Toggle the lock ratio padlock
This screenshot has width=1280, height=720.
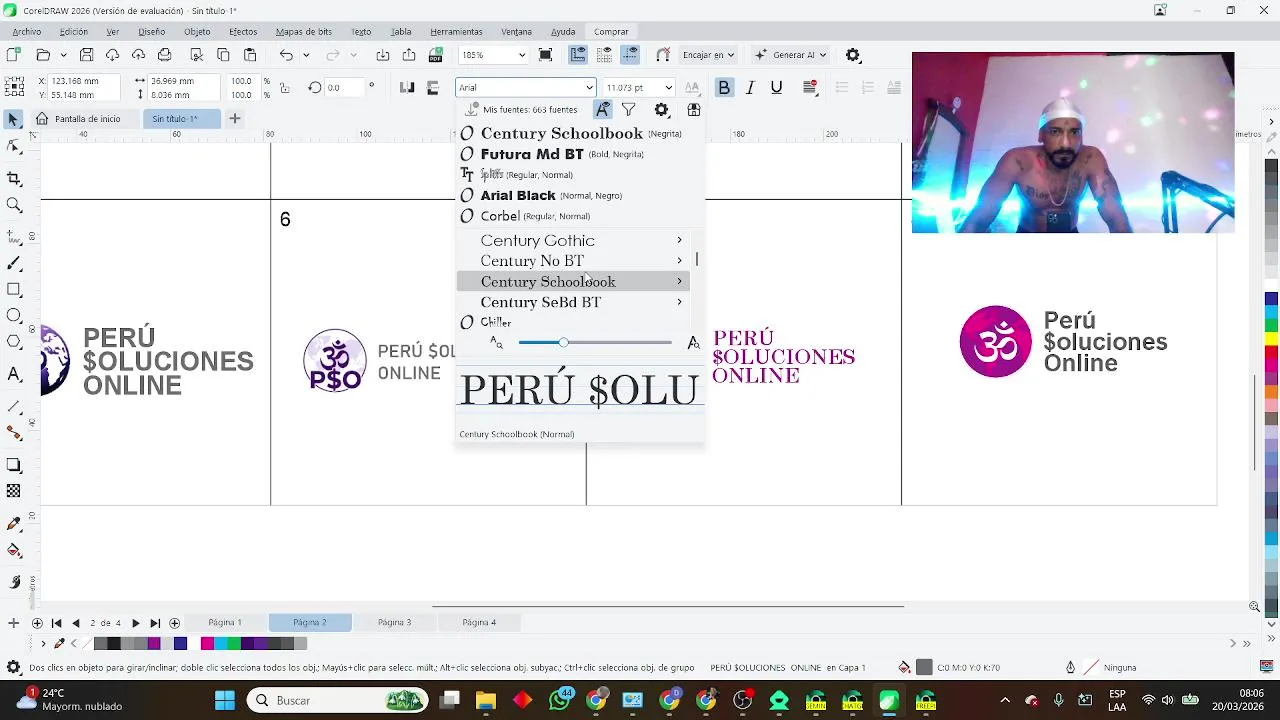pyautogui.click(x=284, y=88)
